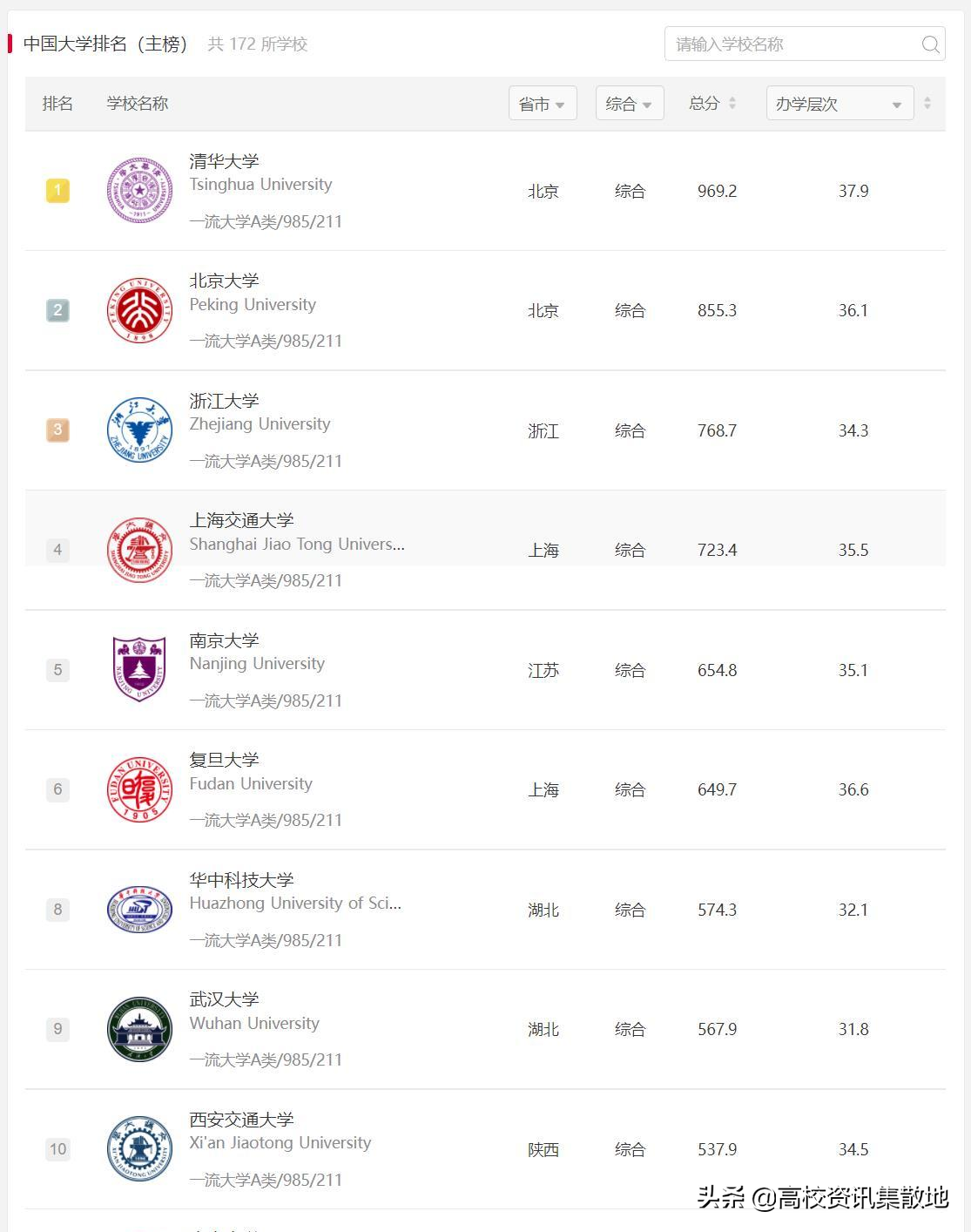
Task: Toggle the rightmost column sort arrows
Action: point(927,103)
